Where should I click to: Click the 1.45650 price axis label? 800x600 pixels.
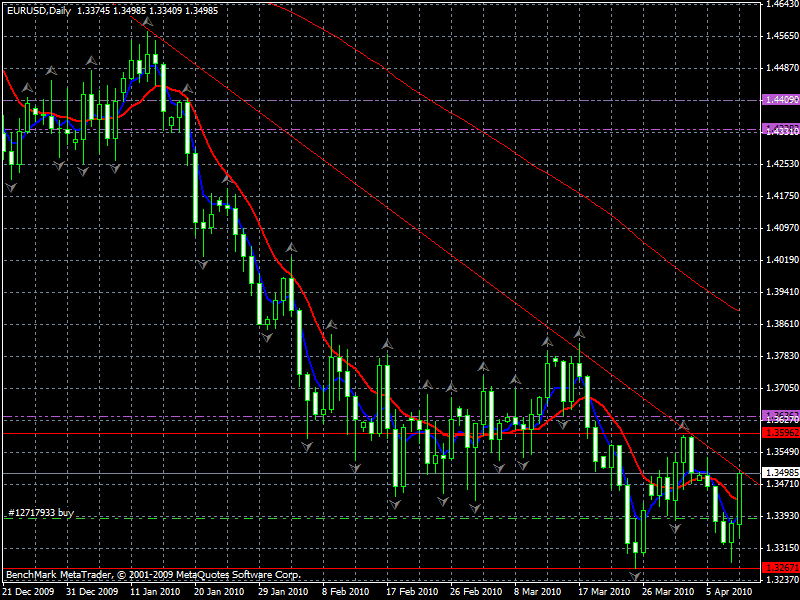pyautogui.click(x=782, y=36)
